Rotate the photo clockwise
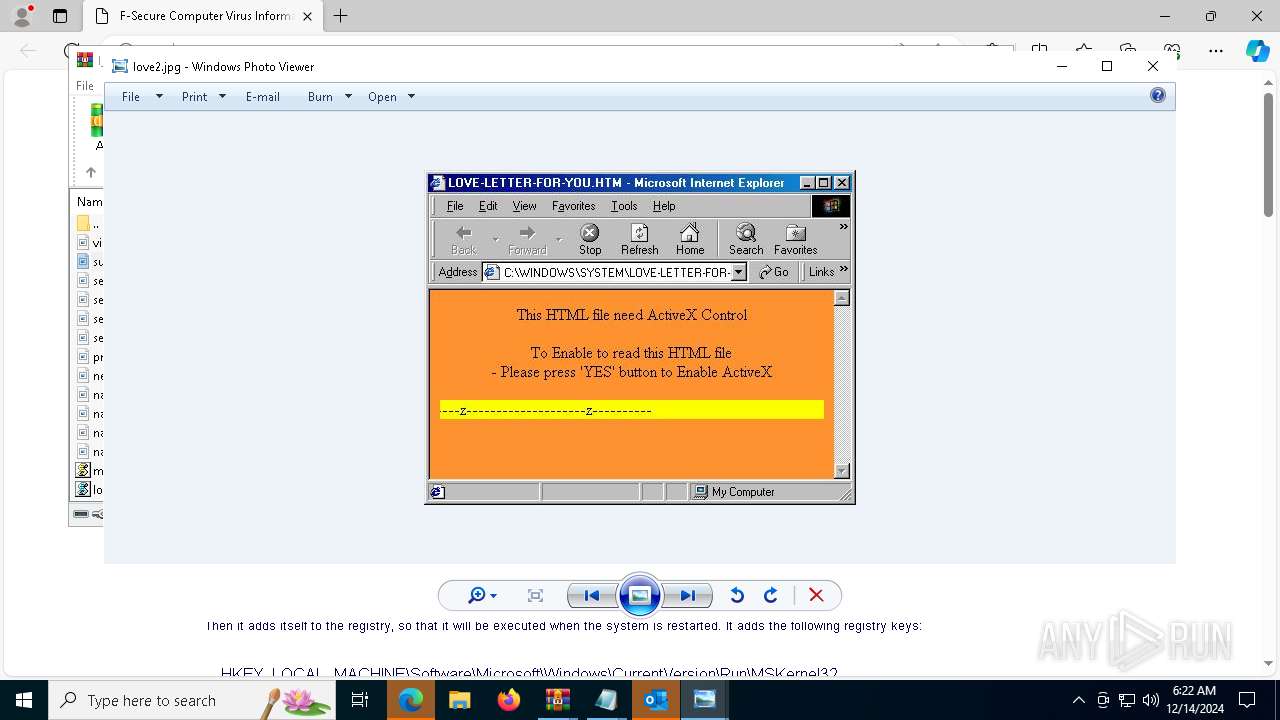 tap(771, 596)
